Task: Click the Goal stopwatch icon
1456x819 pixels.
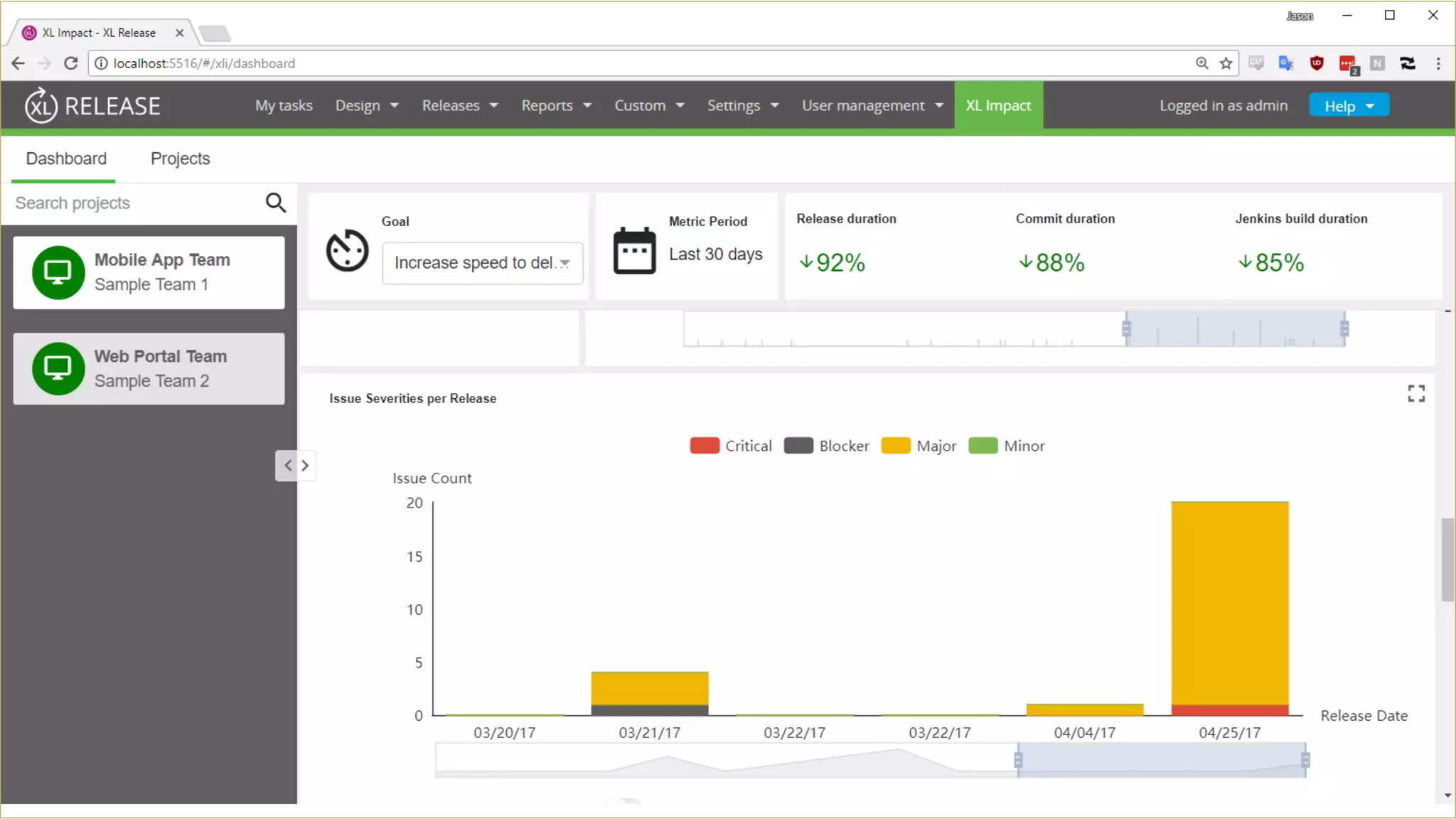Action: [347, 250]
